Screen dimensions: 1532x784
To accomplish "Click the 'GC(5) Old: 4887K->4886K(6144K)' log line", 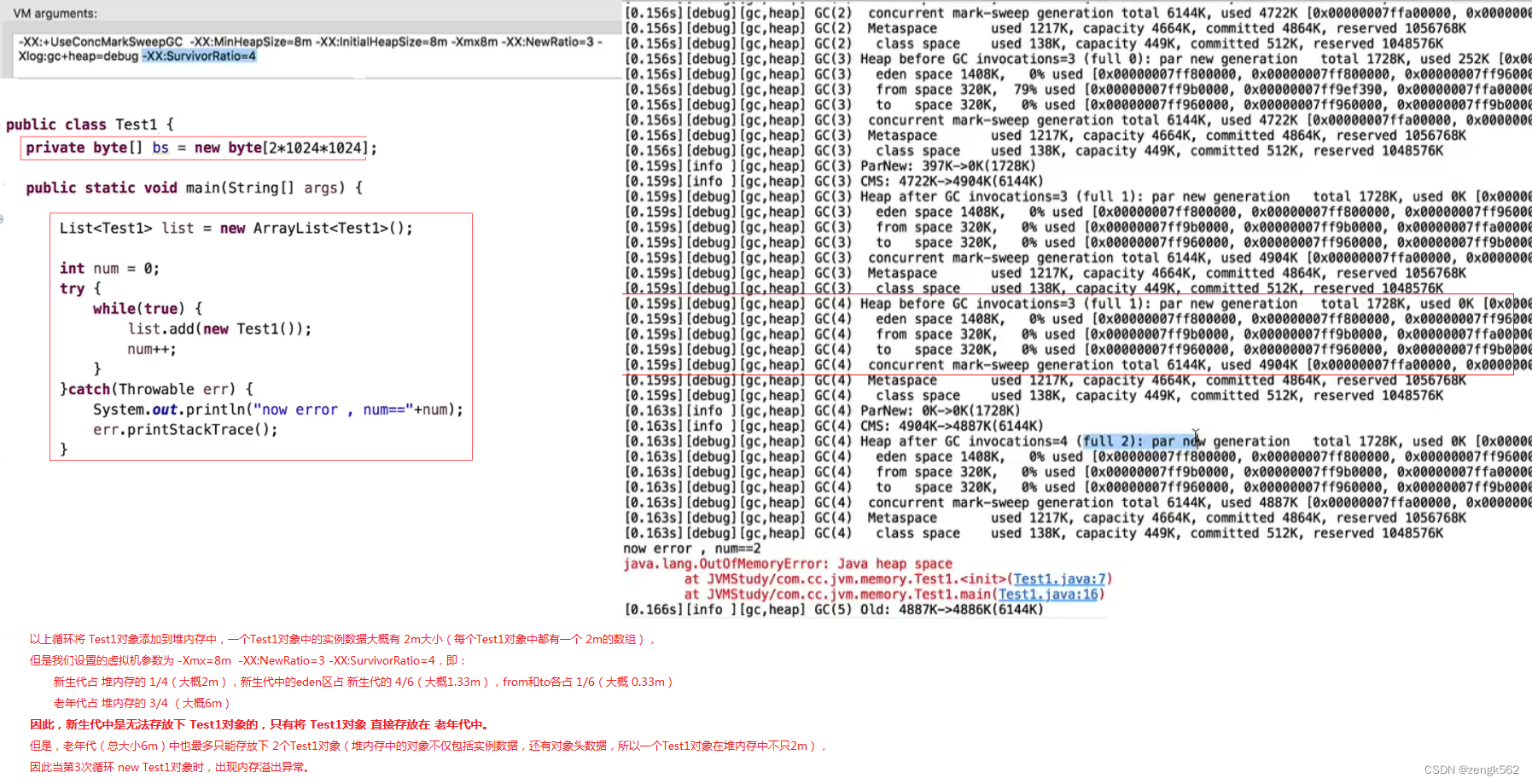I will pos(833,610).
